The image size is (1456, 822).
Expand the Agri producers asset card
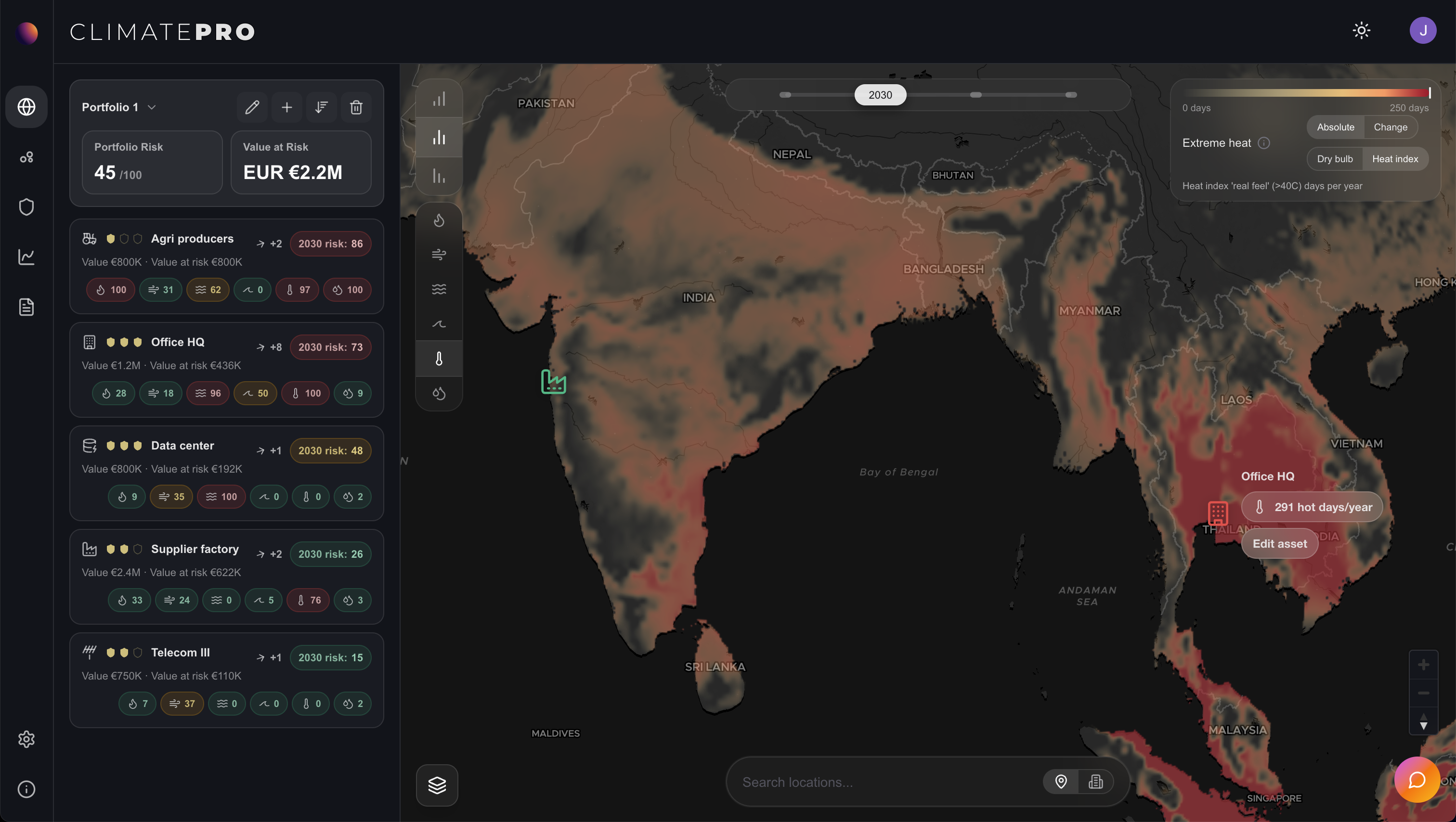pyautogui.click(x=192, y=238)
